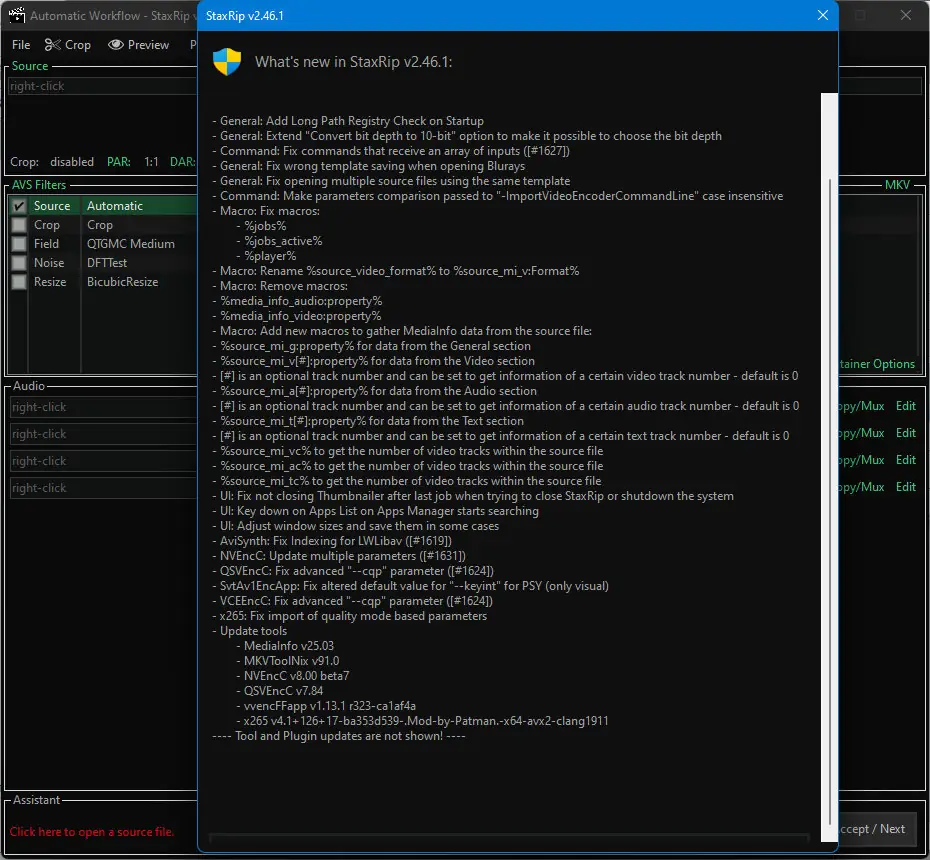This screenshot has width=930, height=860.
Task: Click the eye icon for Preview
Action: 116,45
